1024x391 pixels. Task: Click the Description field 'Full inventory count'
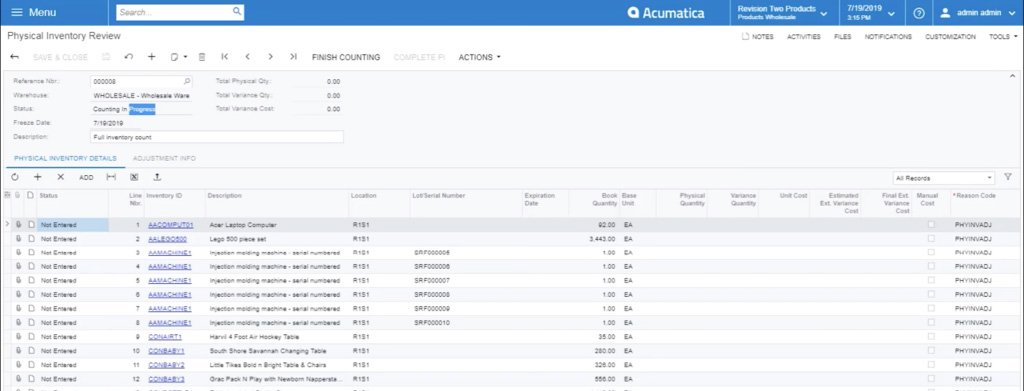tap(216, 137)
